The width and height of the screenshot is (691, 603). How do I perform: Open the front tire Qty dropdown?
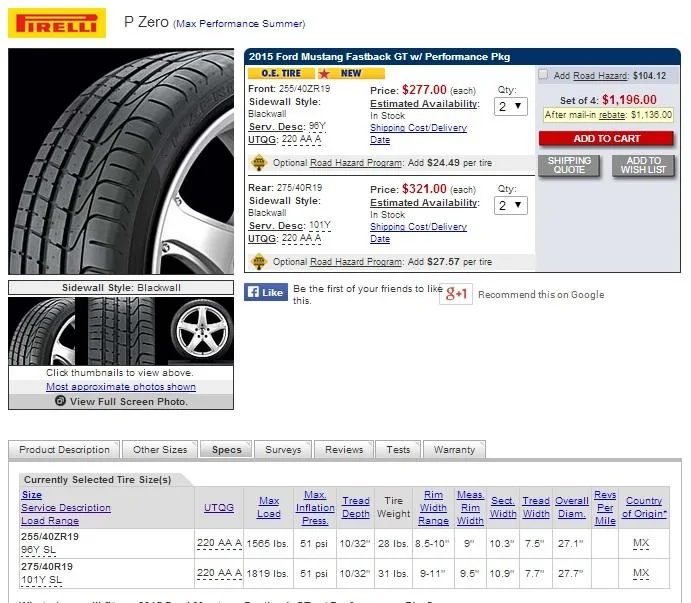[x=511, y=106]
